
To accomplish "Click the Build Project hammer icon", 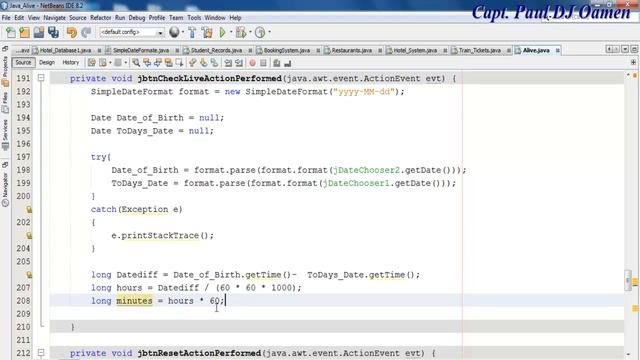I will [x=192, y=32].
